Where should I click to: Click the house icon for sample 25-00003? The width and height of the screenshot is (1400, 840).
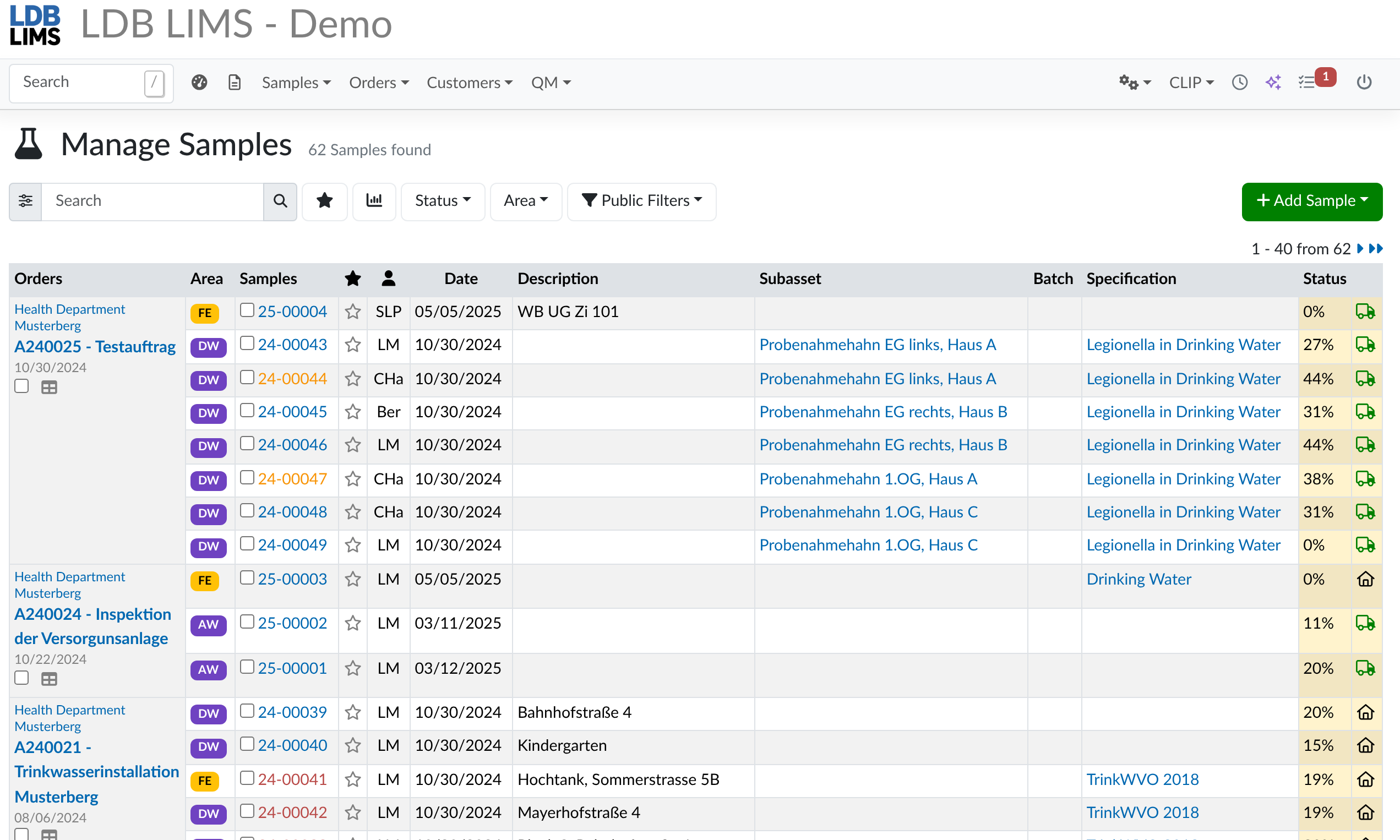pyautogui.click(x=1365, y=579)
